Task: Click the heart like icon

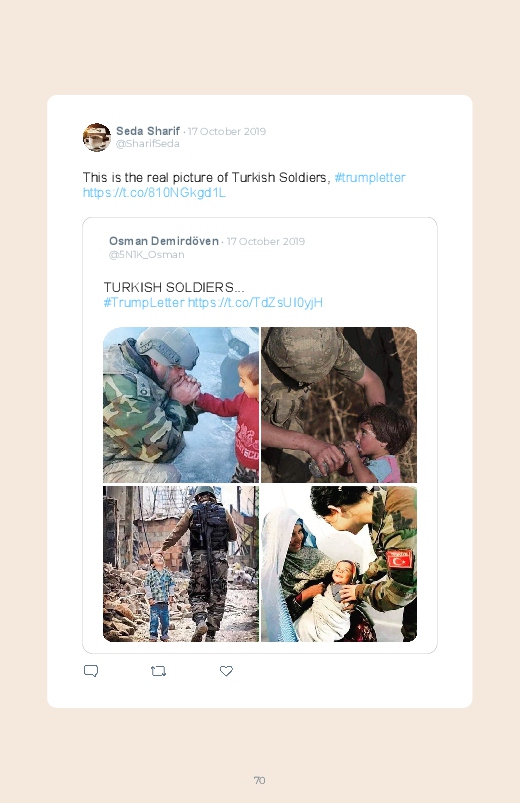Action: [226, 671]
